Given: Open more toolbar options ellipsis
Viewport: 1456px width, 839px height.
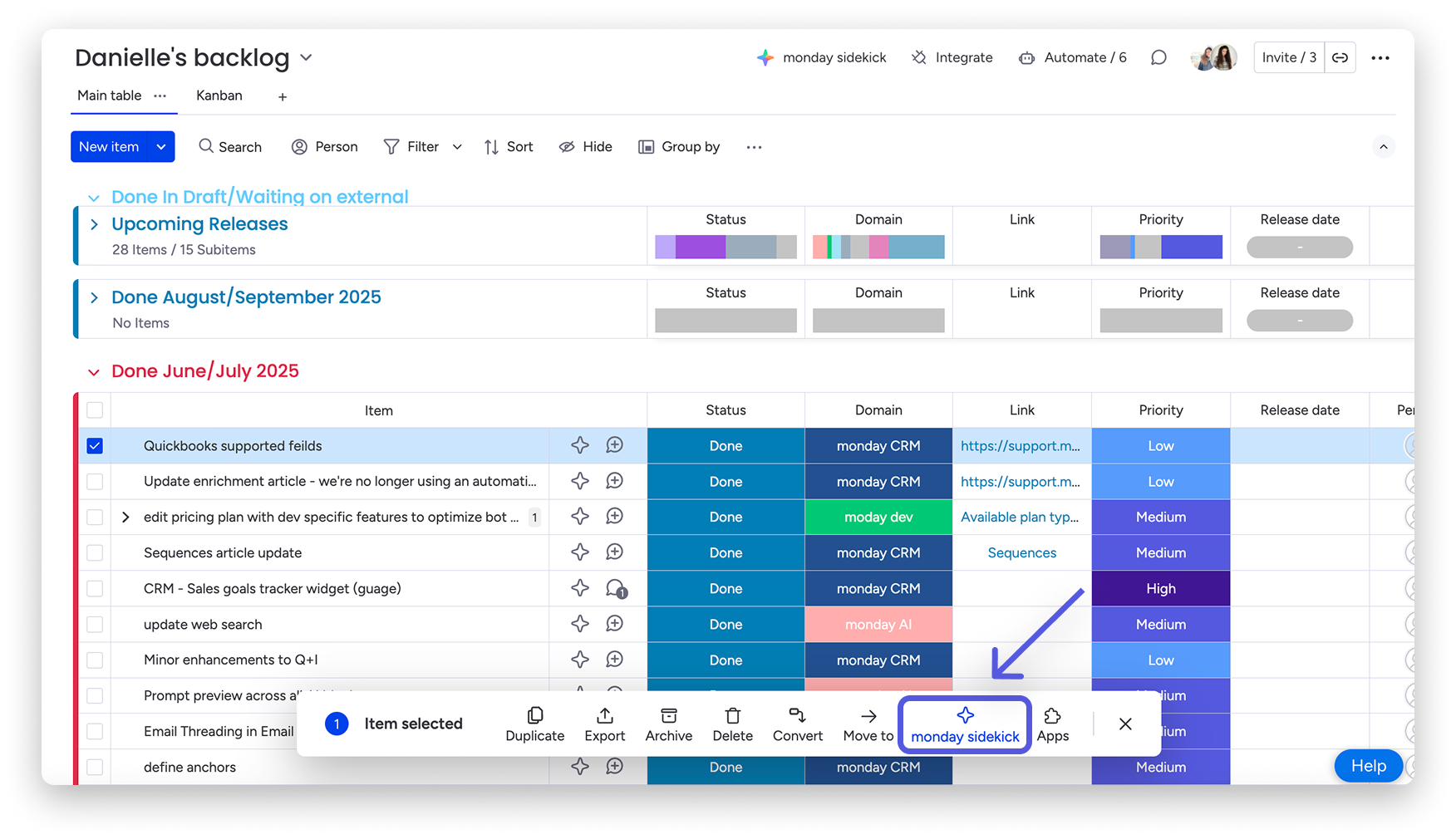Looking at the screenshot, I should coord(754,147).
